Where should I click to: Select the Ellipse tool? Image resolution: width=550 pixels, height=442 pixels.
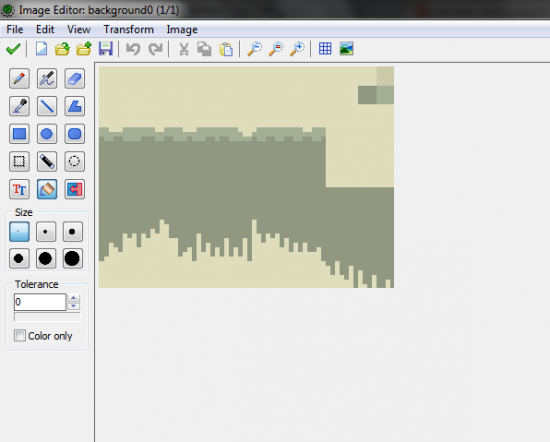pyautogui.click(x=47, y=134)
